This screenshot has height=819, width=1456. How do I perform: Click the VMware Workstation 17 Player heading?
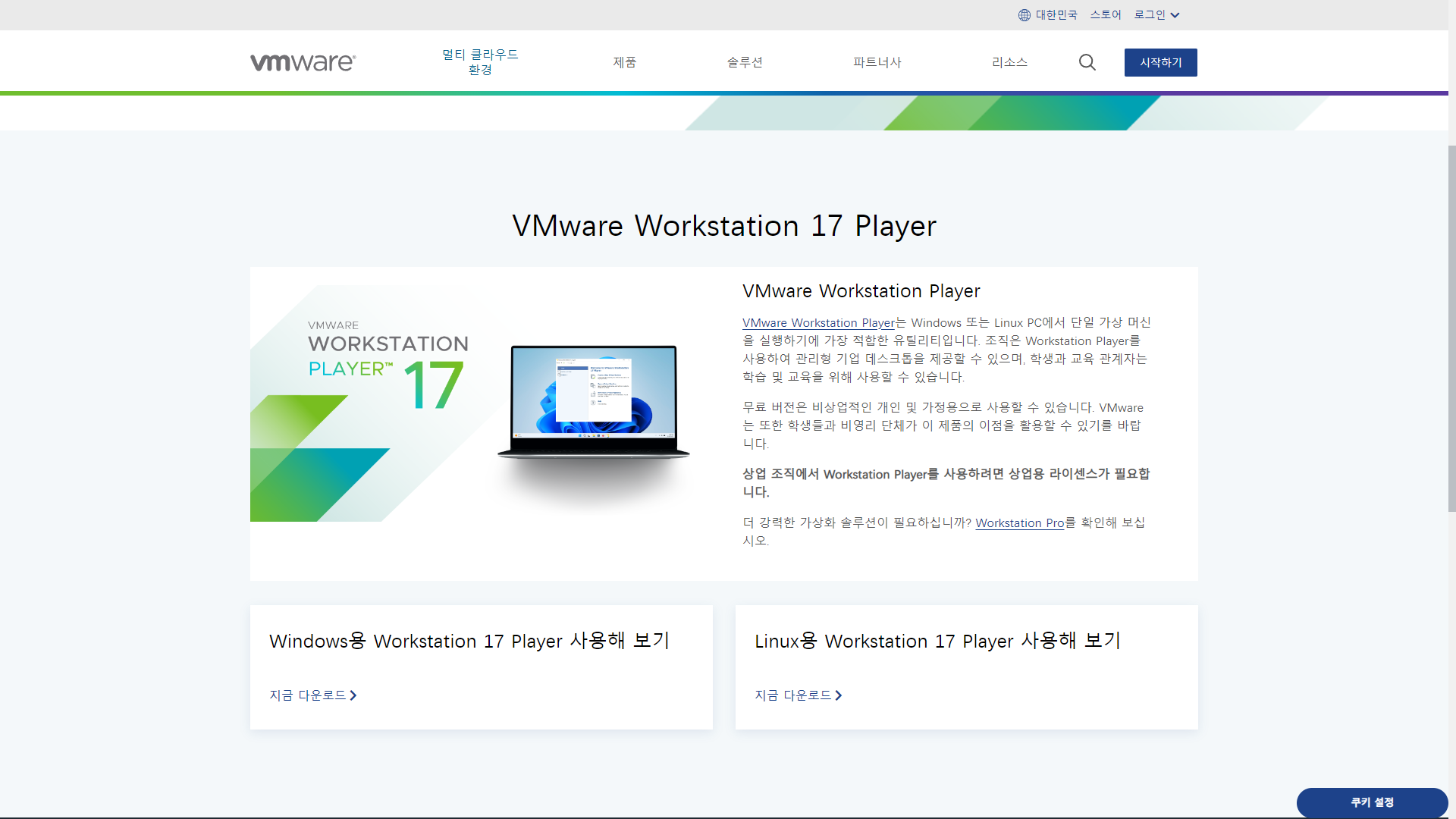(x=724, y=226)
